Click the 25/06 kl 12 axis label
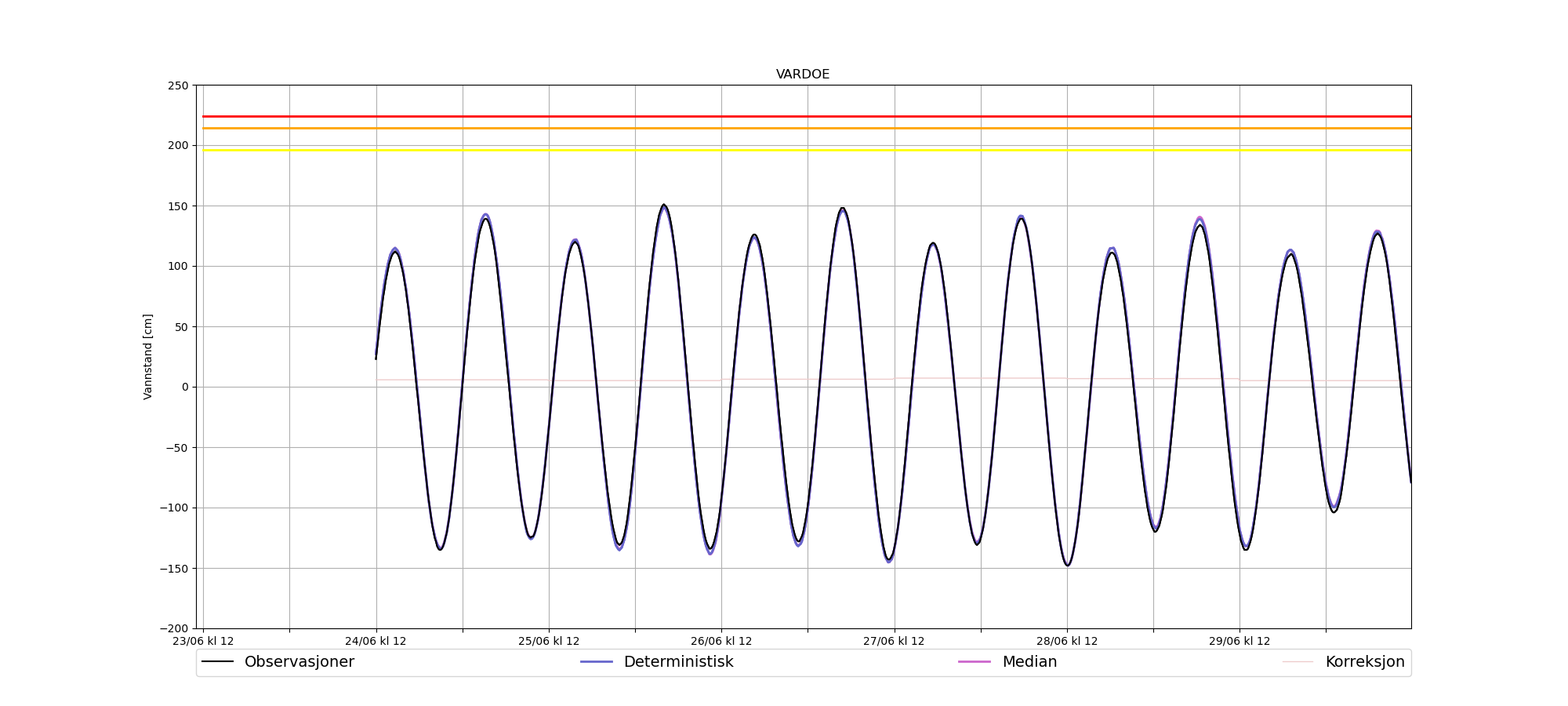The image size is (1568, 706). click(549, 641)
